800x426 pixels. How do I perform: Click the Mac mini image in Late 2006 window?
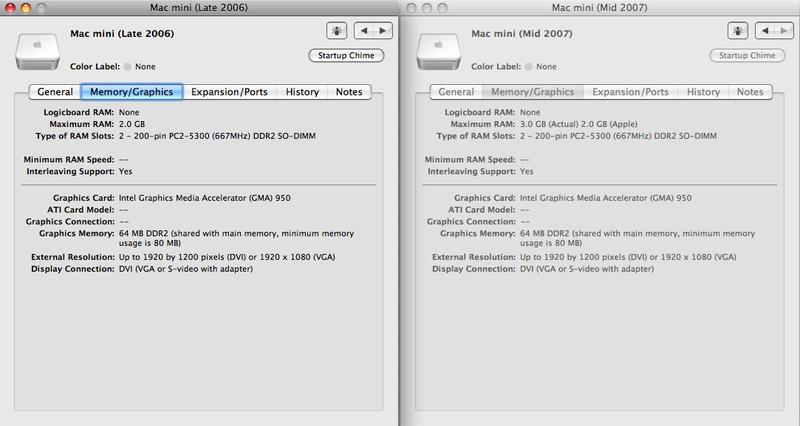[37, 51]
